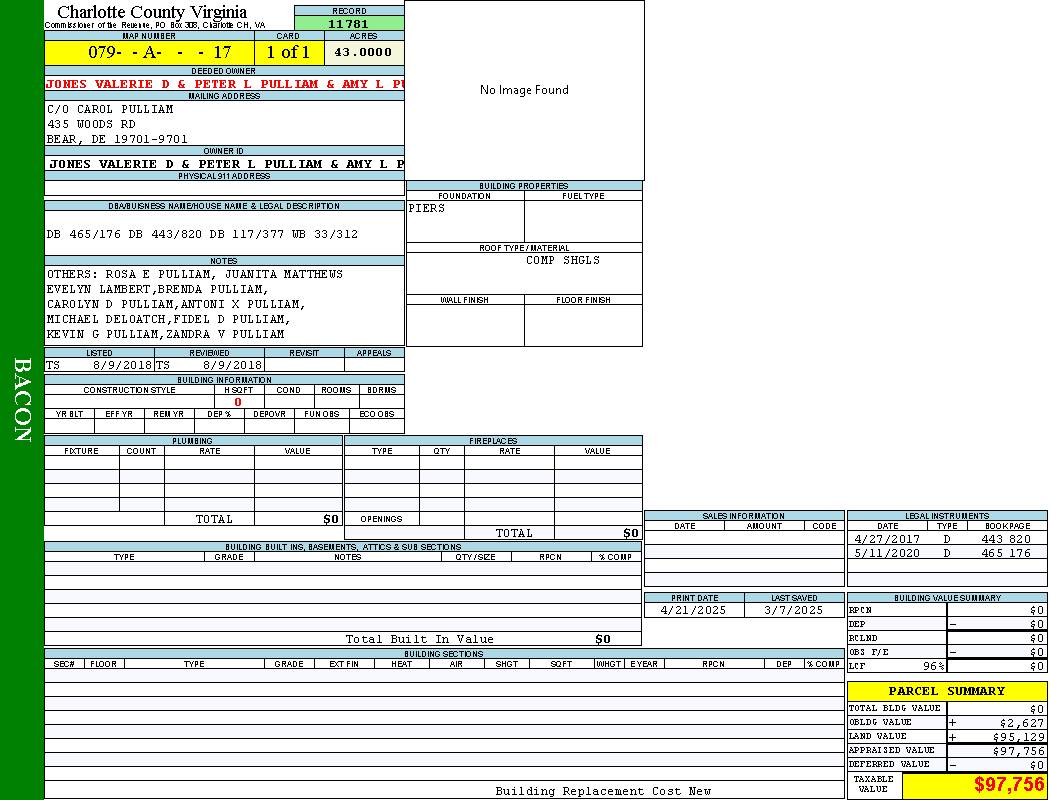Select the mailing address line 435 WOODS RD
Viewport: 1050px width, 800px height.
coord(92,124)
